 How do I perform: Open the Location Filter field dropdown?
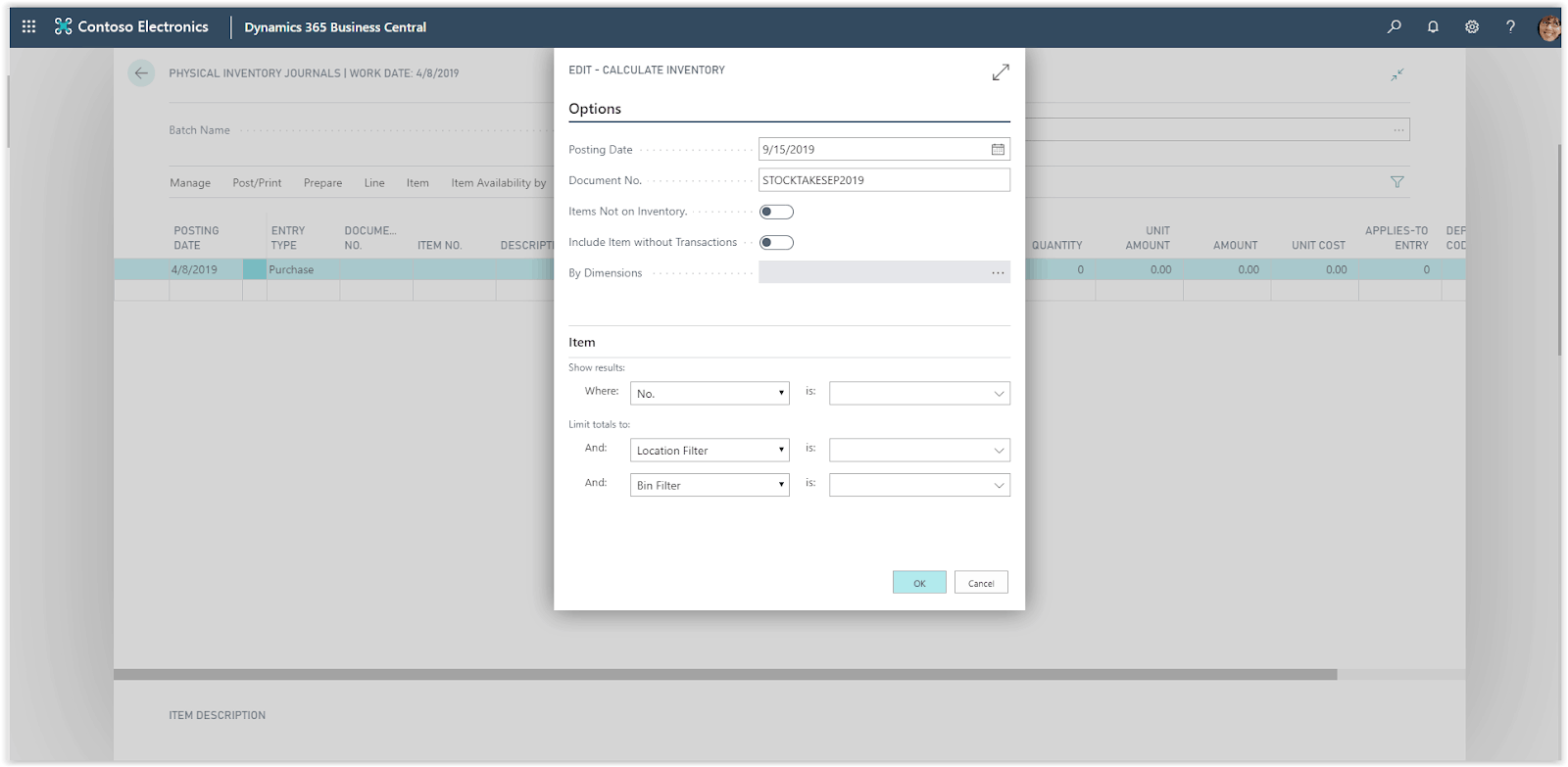point(710,450)
